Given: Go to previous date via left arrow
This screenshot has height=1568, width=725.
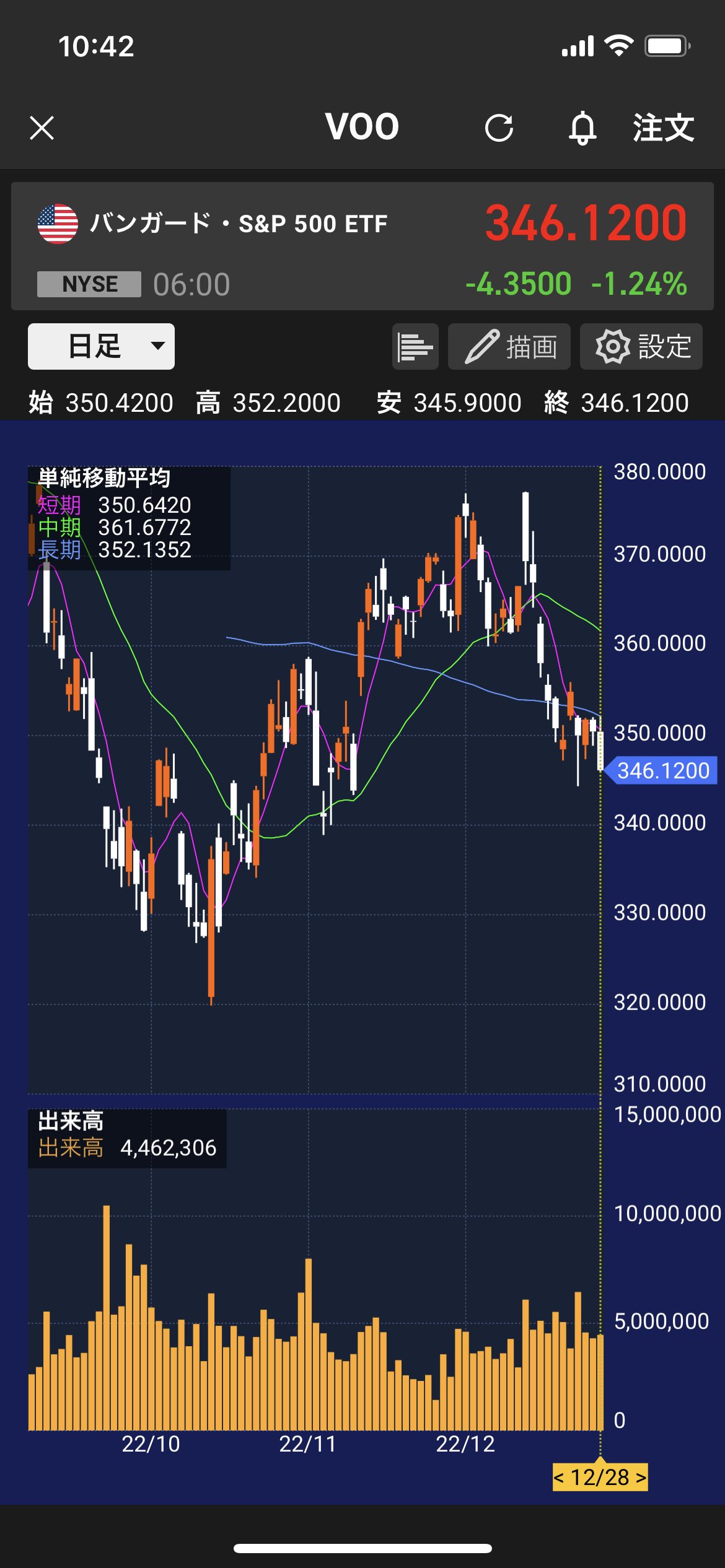Looking at the screenshot, I should [x=559, y=1478].
